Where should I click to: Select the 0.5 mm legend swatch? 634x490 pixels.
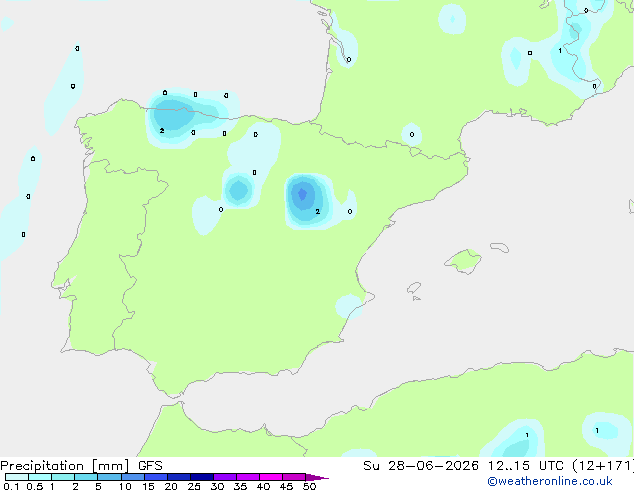click(40, 477)
